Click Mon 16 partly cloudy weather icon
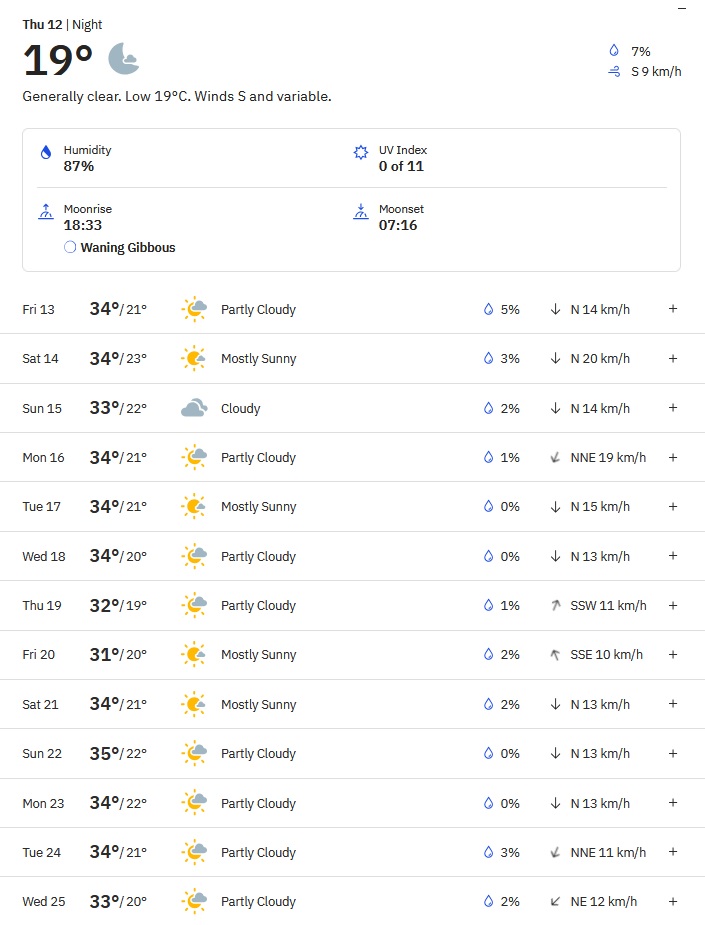The height and width of the screenshot is (925, 705). point(194,457)
